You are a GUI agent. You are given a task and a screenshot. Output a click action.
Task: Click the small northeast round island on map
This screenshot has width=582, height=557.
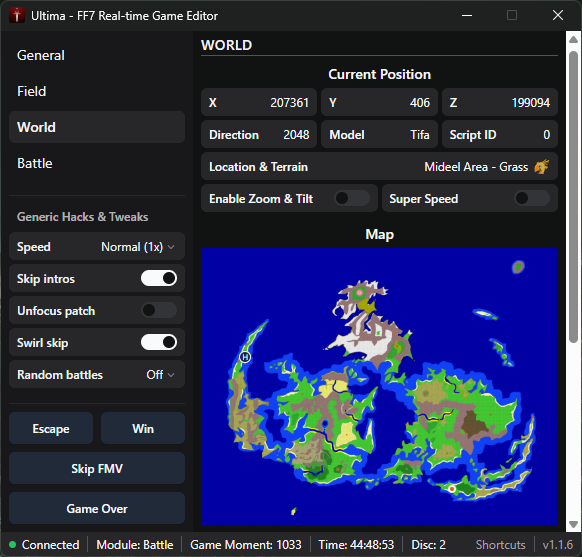pyautogui.click(x=518, y=266)
